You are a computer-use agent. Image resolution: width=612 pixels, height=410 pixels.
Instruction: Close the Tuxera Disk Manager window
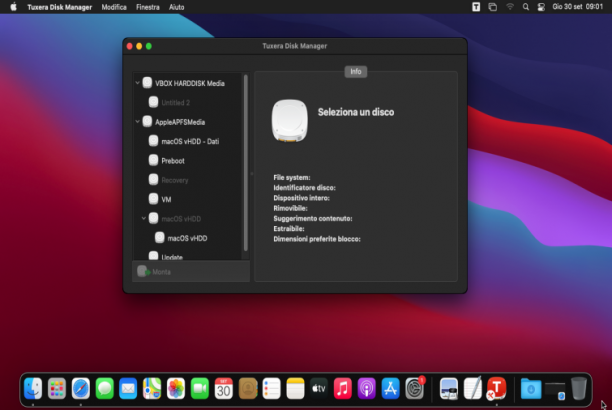(x=130, y=46)
